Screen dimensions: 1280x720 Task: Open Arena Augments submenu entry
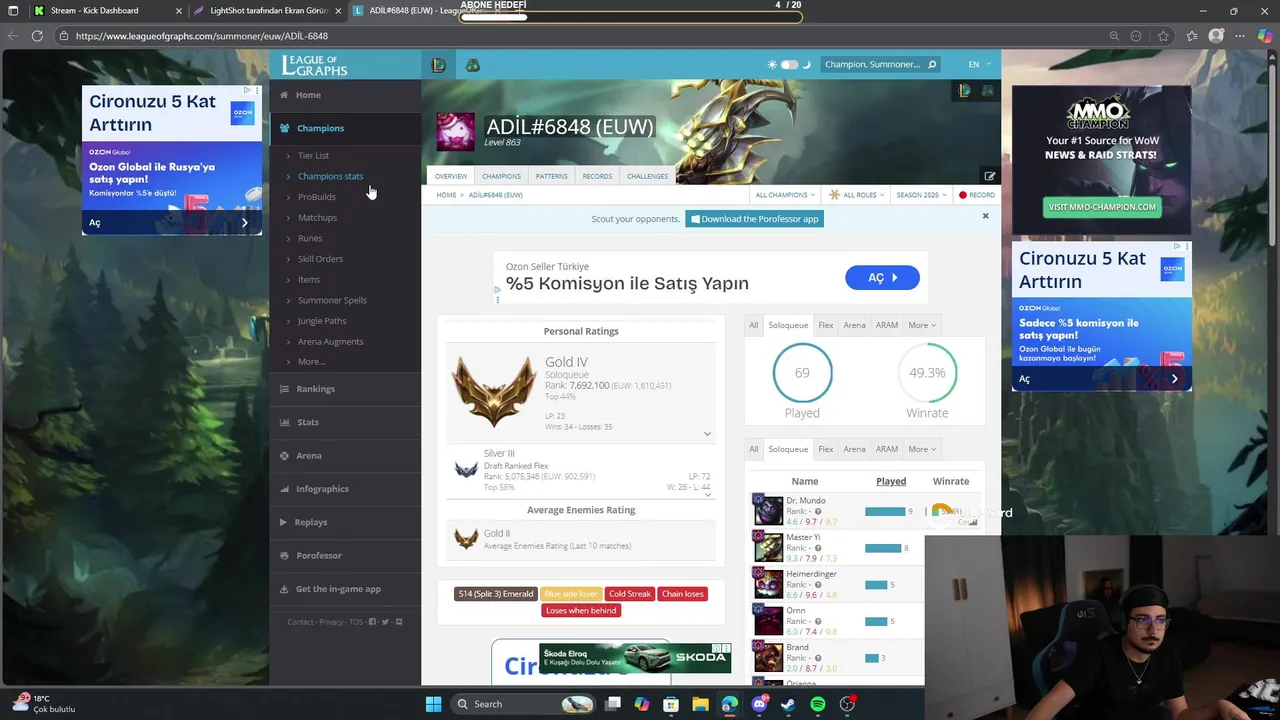coord(330,342)
